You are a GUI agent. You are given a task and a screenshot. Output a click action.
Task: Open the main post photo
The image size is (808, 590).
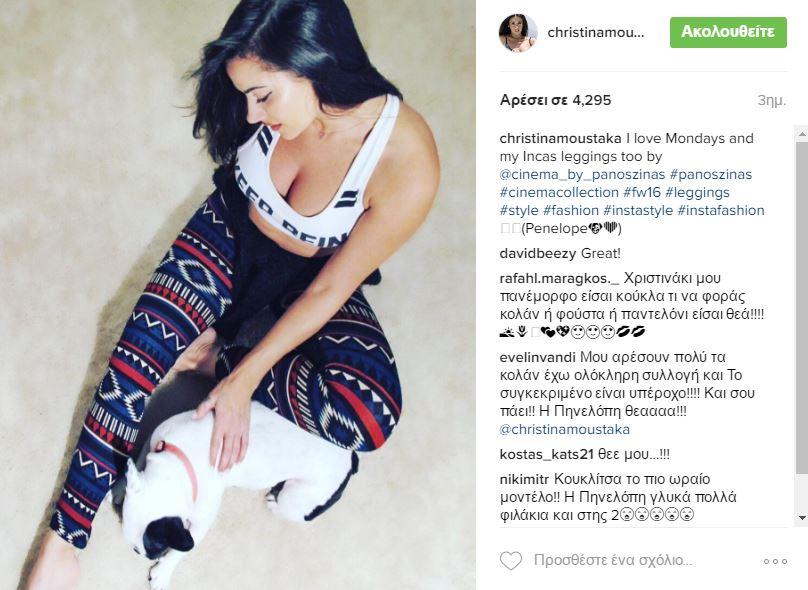[x=238, y=295]
